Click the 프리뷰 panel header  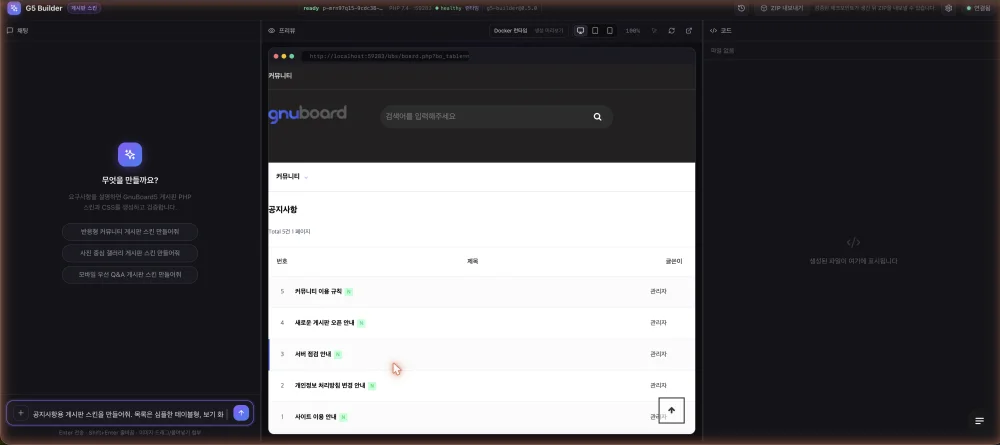tap(282, 31)
